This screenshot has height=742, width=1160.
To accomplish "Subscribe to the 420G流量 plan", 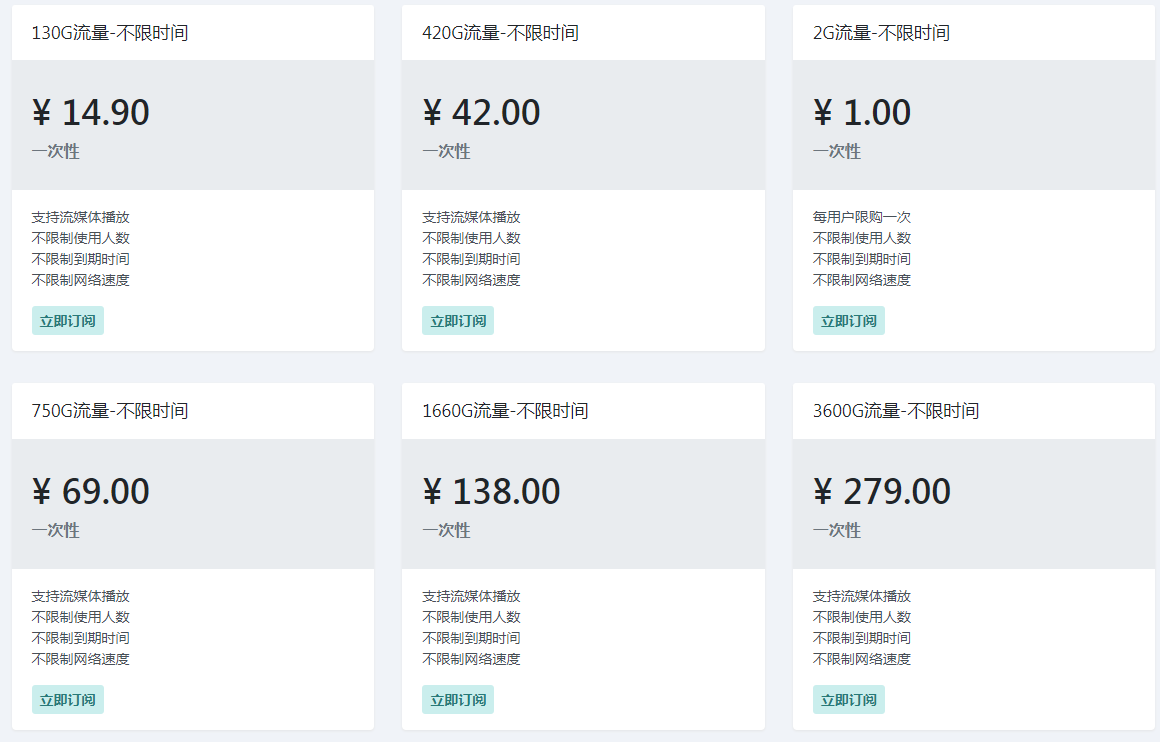I will [458, 321].
